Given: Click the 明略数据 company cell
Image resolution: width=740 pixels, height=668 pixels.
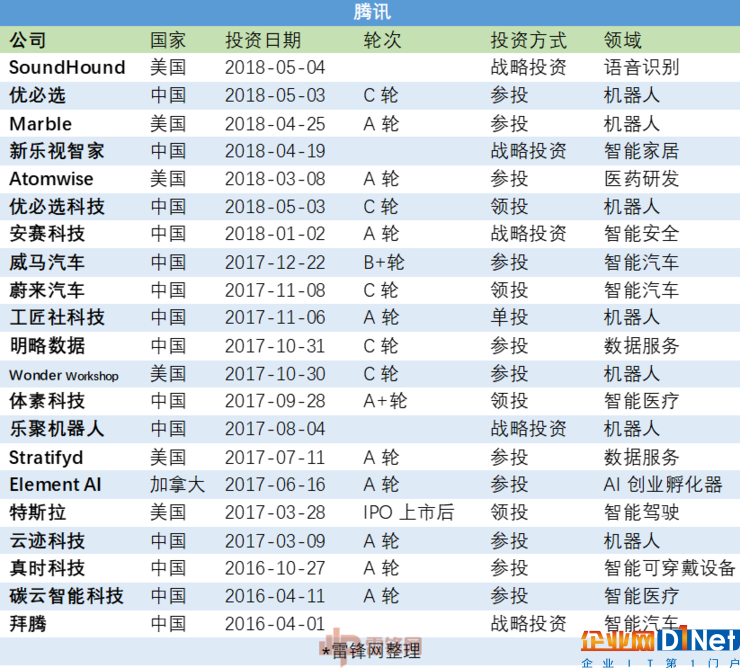Looking at the screenshot, I should coord(47,346).
